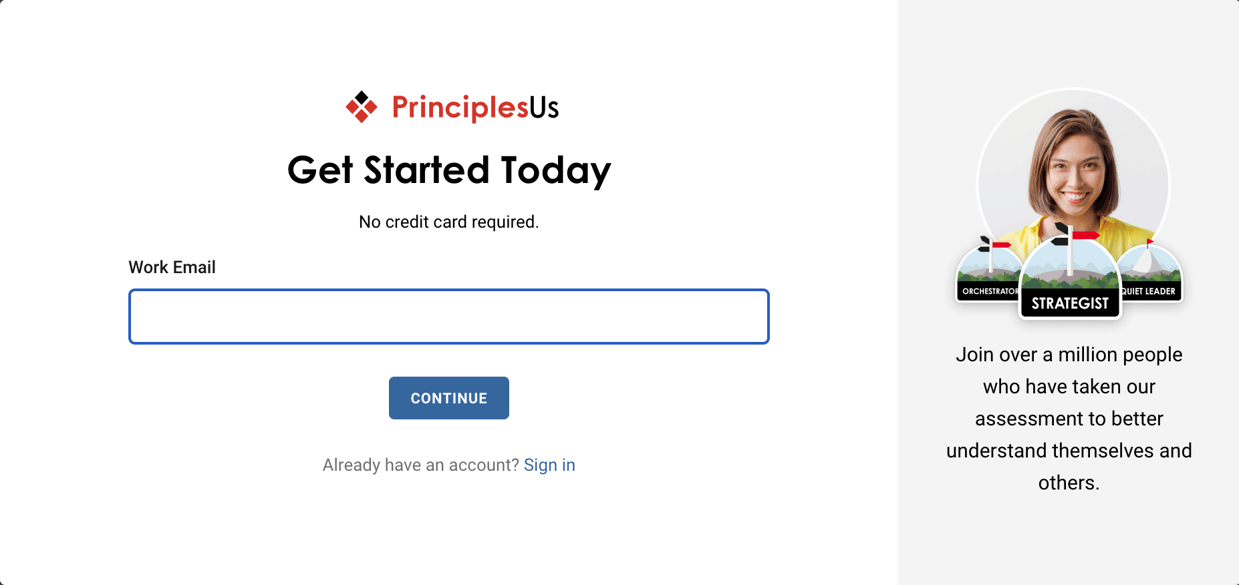1239x585 pixels.
Task: Click inside the Work Email input field
Action: 448,316
